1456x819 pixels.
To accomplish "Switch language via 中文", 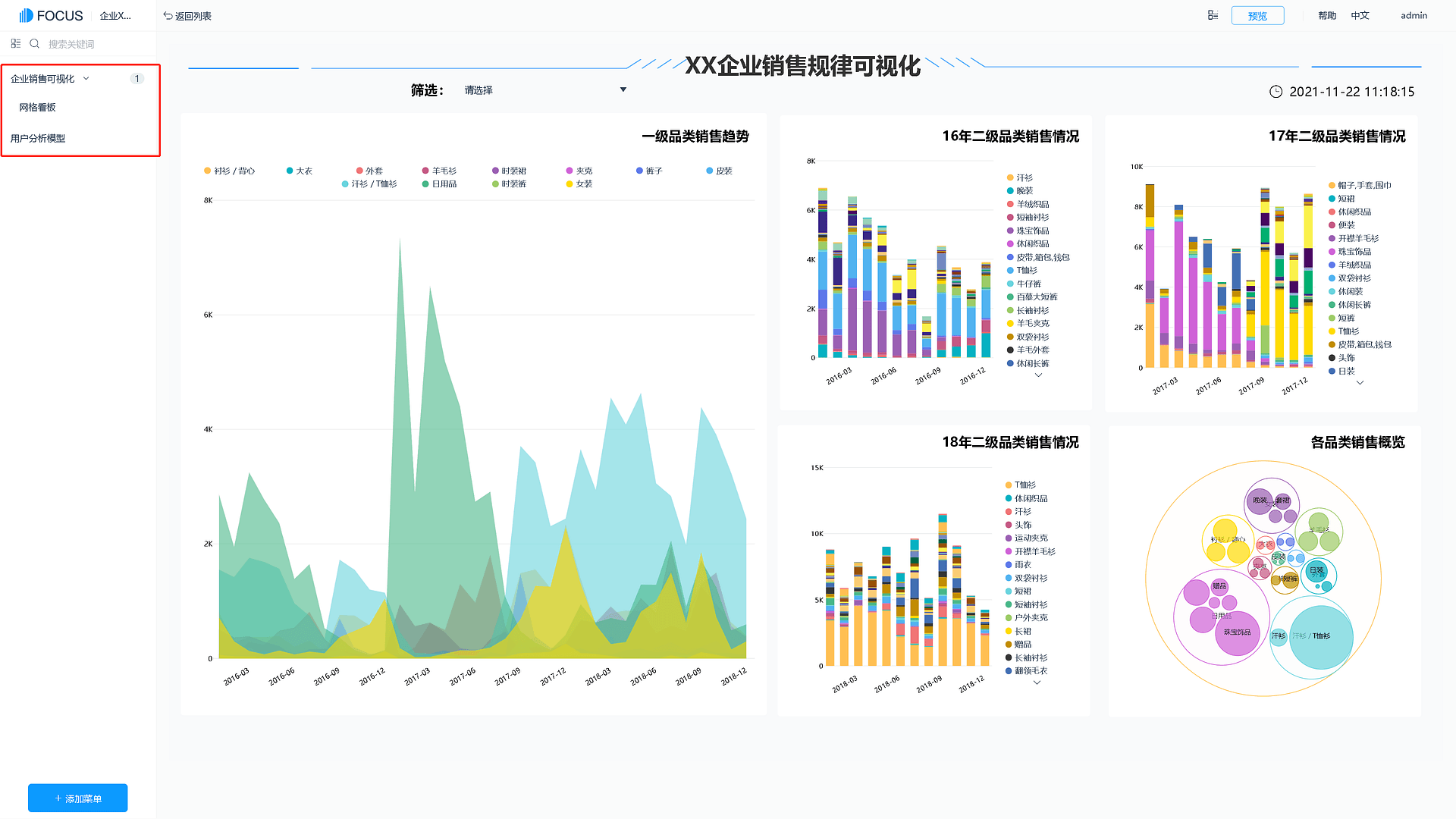I will [x=1360, y=15].
